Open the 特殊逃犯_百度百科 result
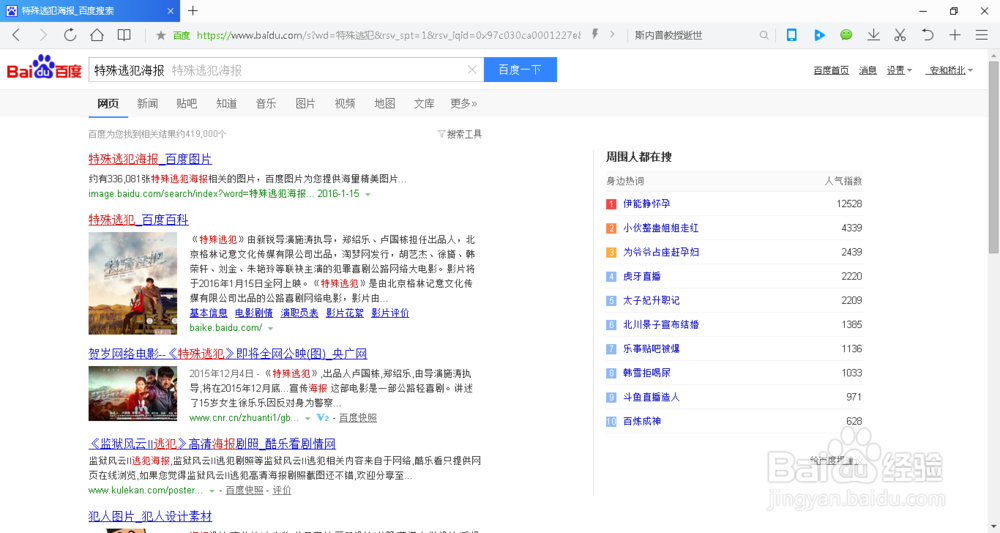This screenshot has height=533, width=1000. pyautogui.click(x=138, y=220)
